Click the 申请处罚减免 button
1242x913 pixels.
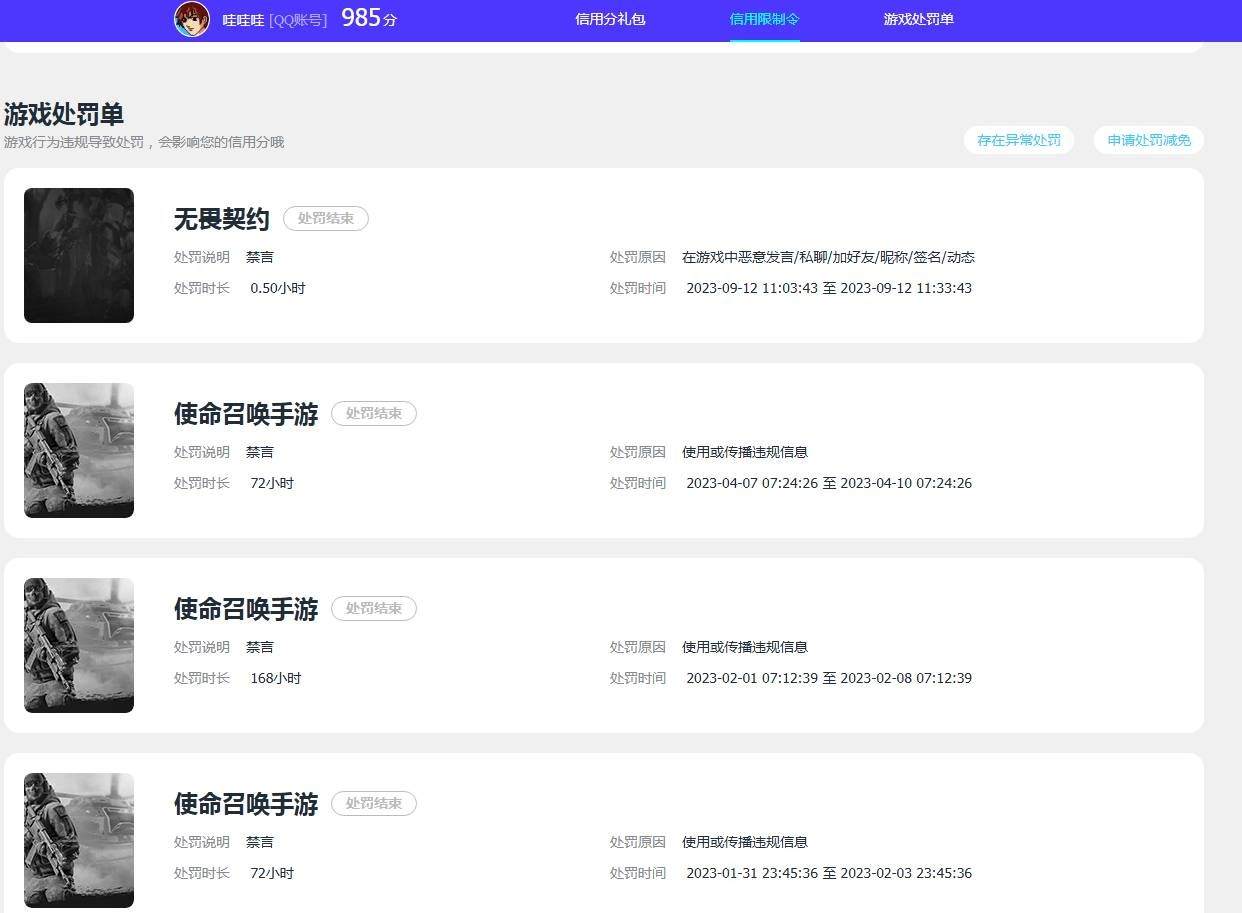click(x=1149, y=140)
